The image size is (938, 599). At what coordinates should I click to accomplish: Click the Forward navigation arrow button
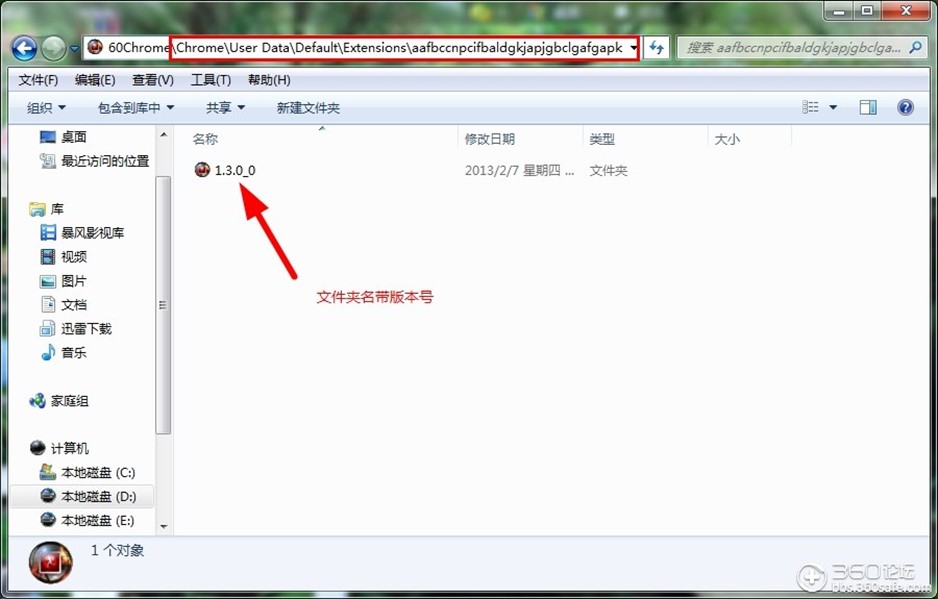tap(54, 48)
